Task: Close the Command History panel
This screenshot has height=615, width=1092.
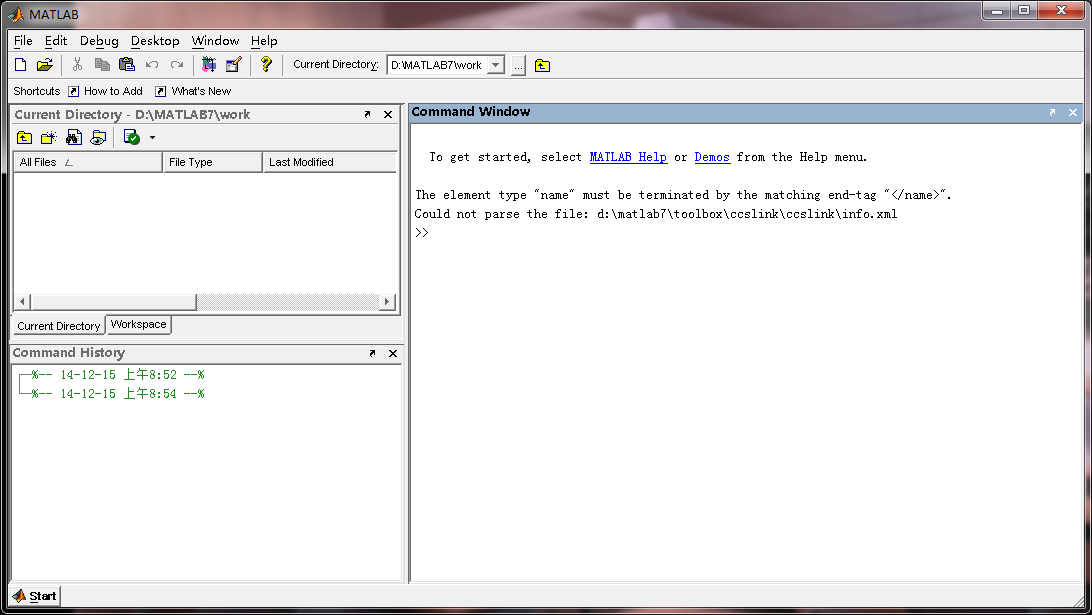Action: point(393,353)
